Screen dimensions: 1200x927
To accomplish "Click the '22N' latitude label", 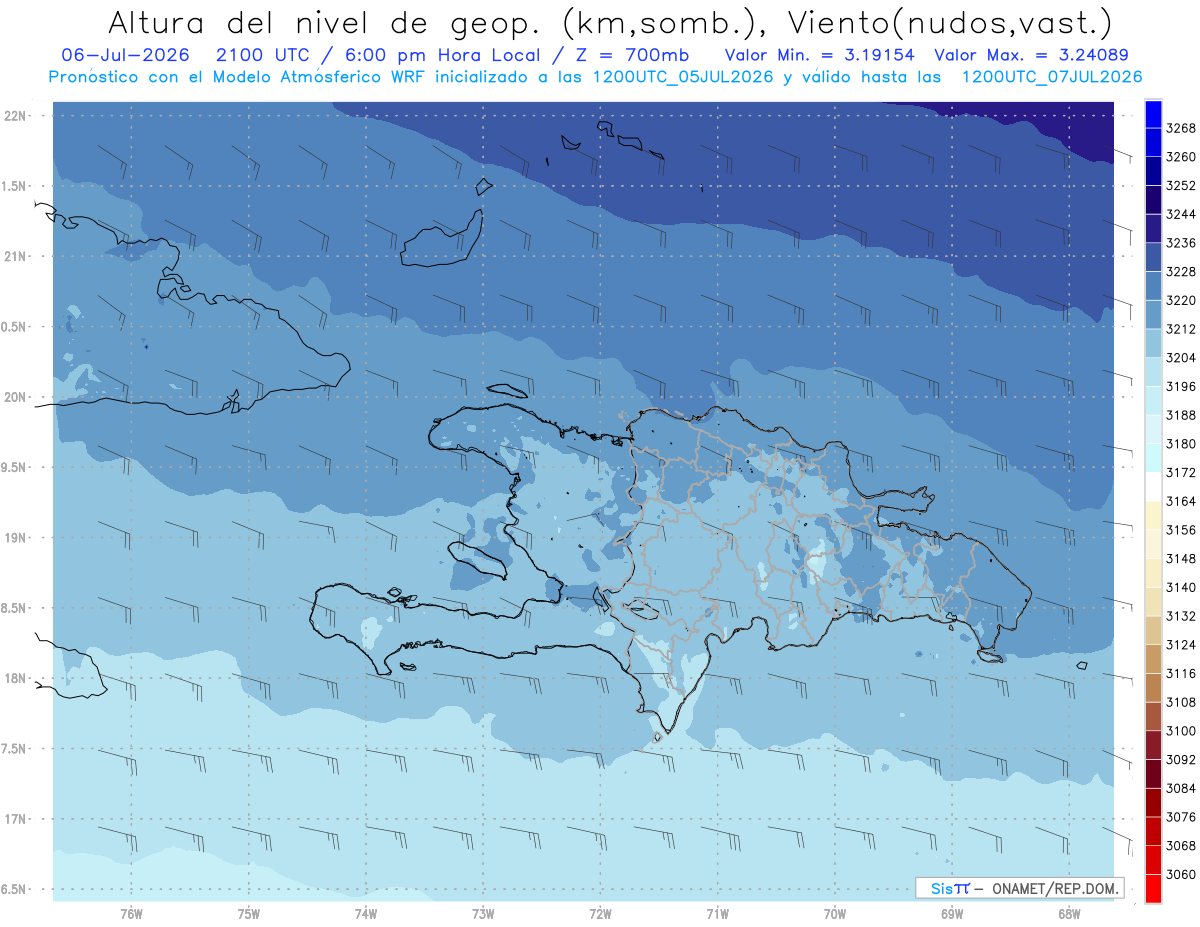I will [x=15, y=116].
